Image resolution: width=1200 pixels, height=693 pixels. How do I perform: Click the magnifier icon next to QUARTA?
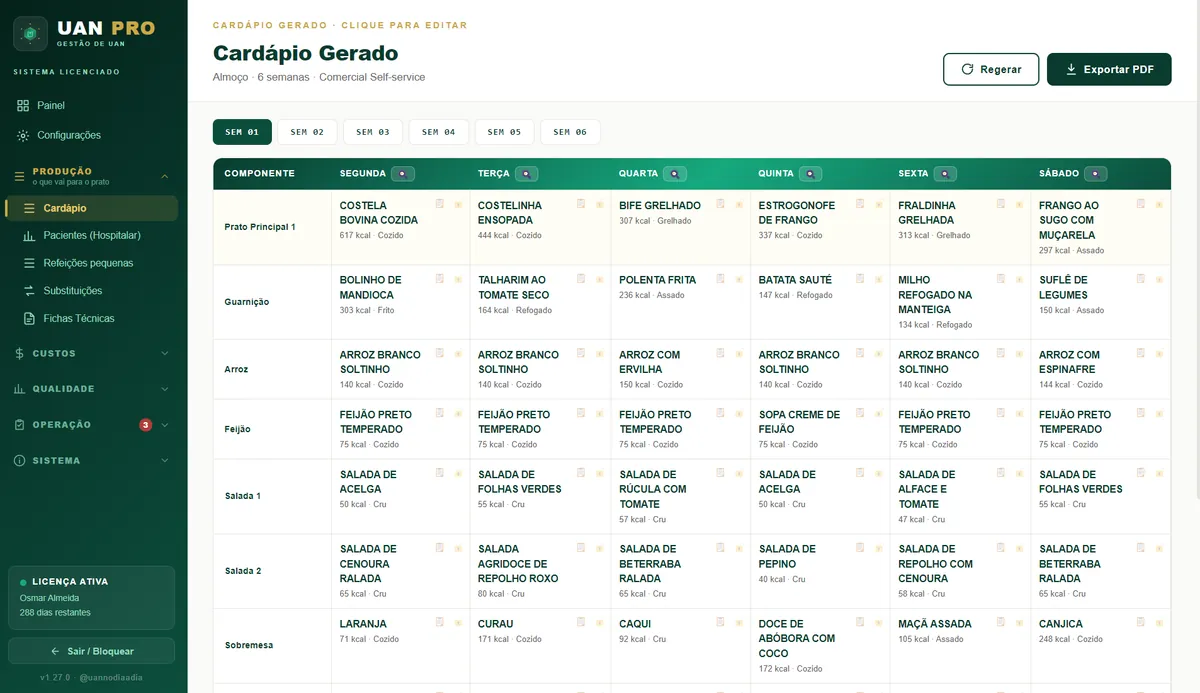[674, 174]
